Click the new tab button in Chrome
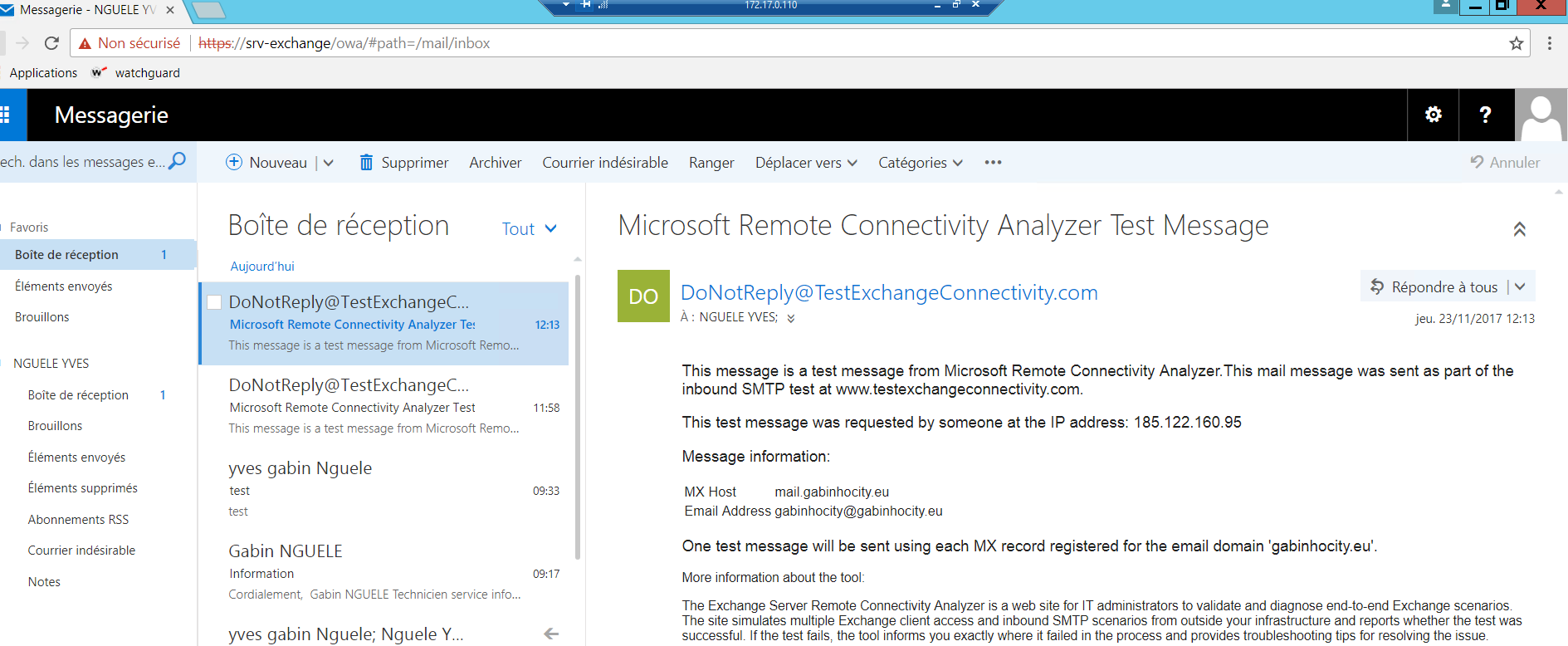Image resolution: width=1568 pixels, height=646 pixels. click(208, 11)
